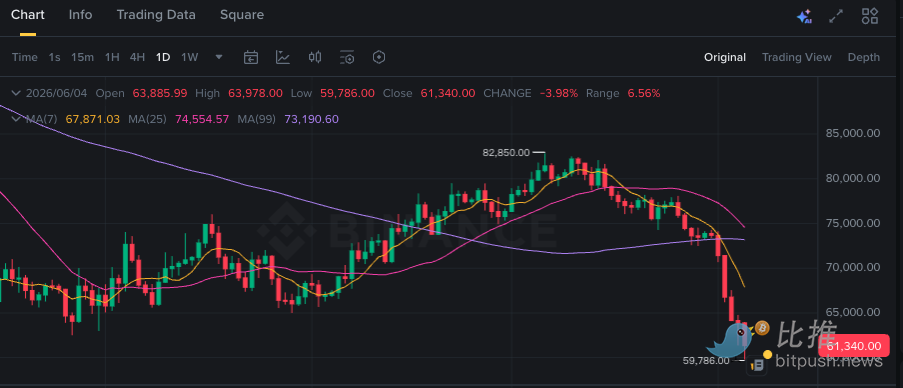Click the High value 63,978.00
903x388 pixels.
point(256,93)
